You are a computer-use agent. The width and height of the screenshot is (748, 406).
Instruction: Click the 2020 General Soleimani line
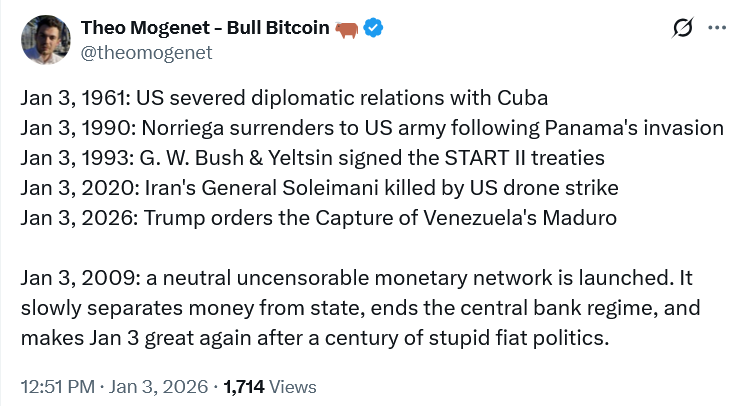click(x=319, y=188)
